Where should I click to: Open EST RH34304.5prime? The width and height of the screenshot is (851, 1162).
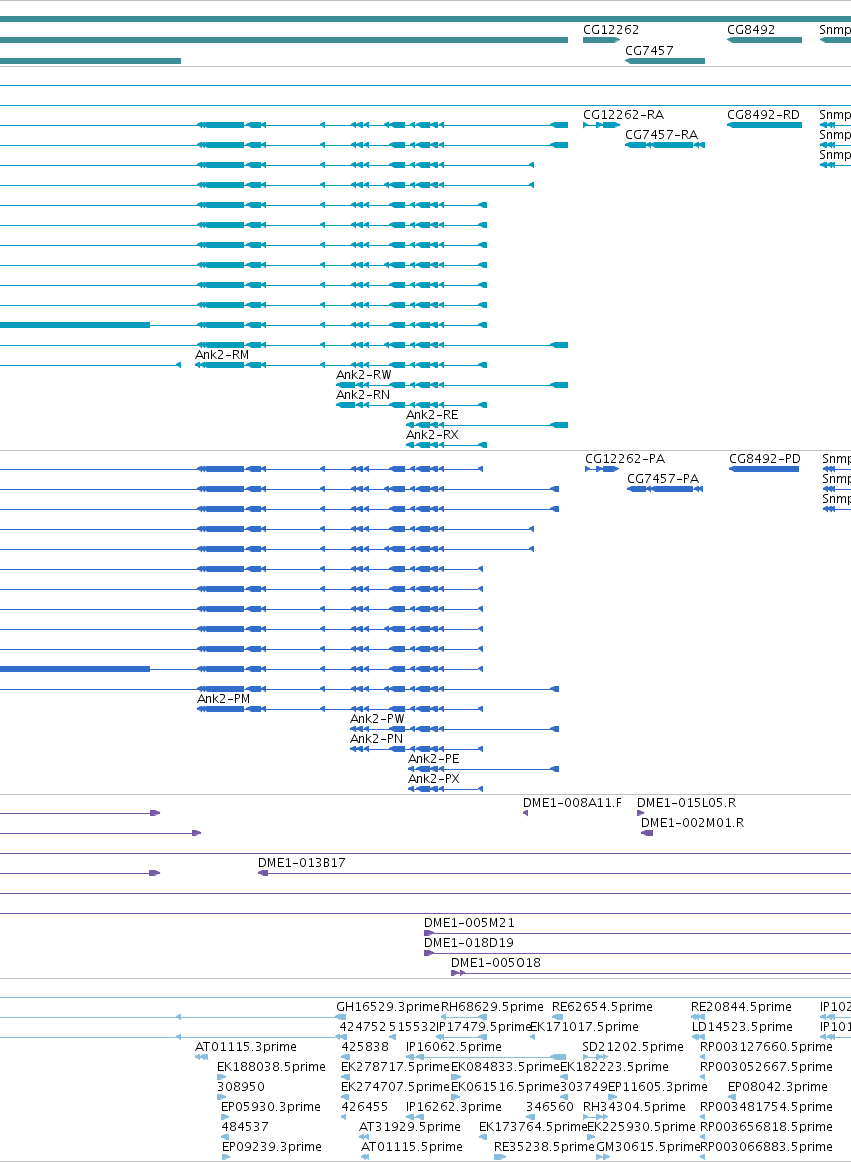[x=634, y=1106]
